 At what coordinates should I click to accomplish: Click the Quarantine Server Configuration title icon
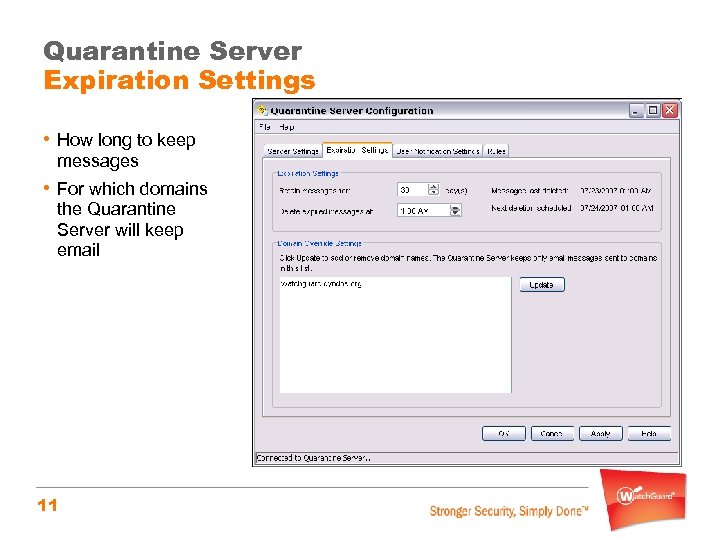click(262, 110)
